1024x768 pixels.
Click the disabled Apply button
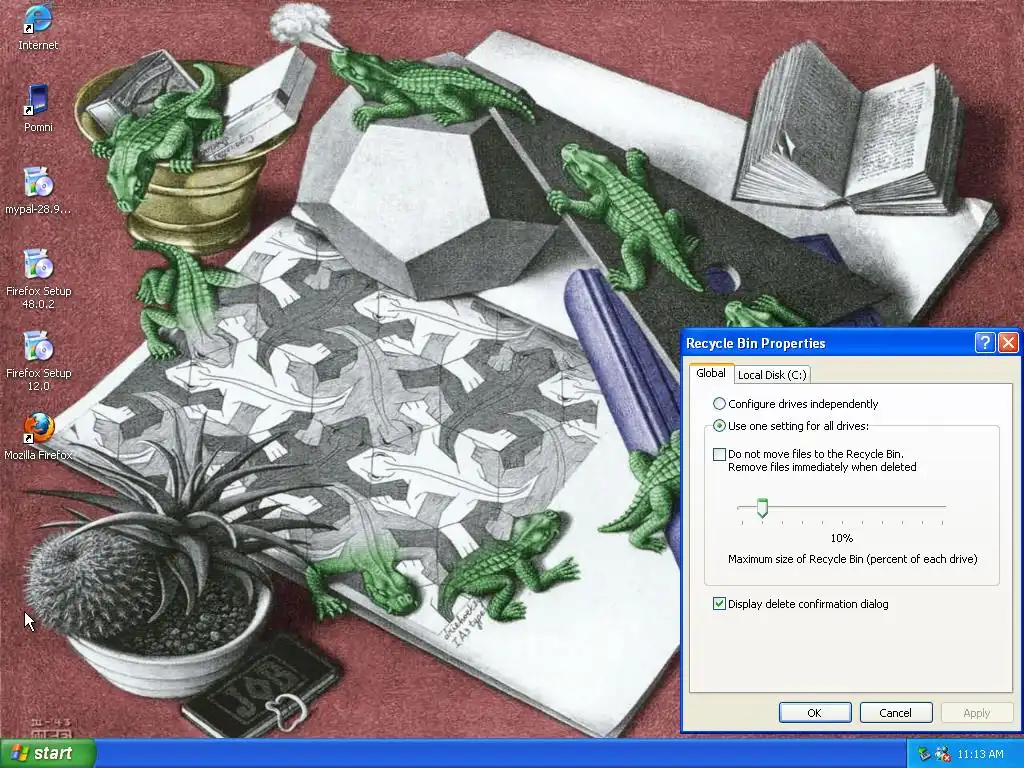[976, 712]
